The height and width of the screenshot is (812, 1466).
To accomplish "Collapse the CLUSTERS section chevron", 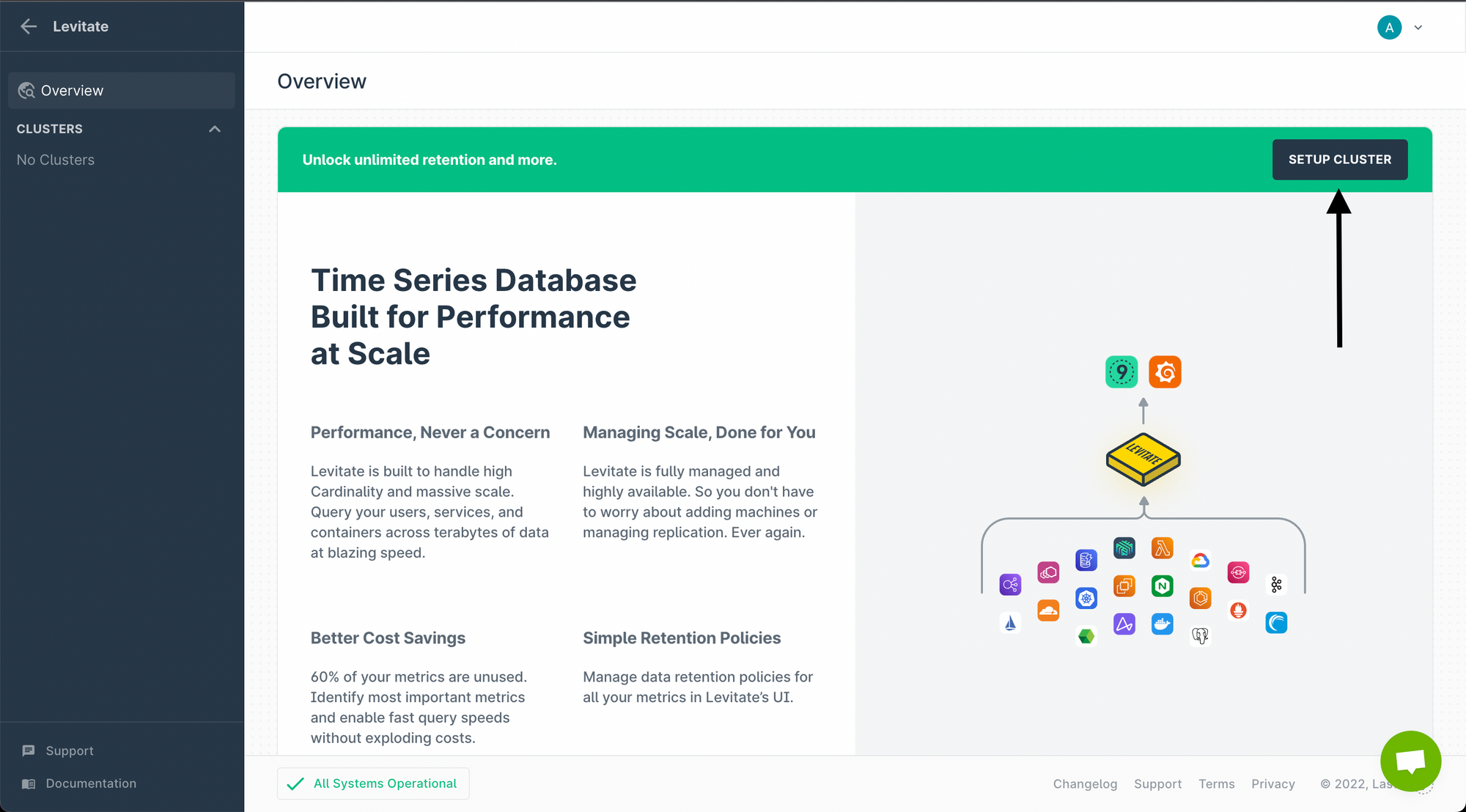I will [x=215, y=129].
